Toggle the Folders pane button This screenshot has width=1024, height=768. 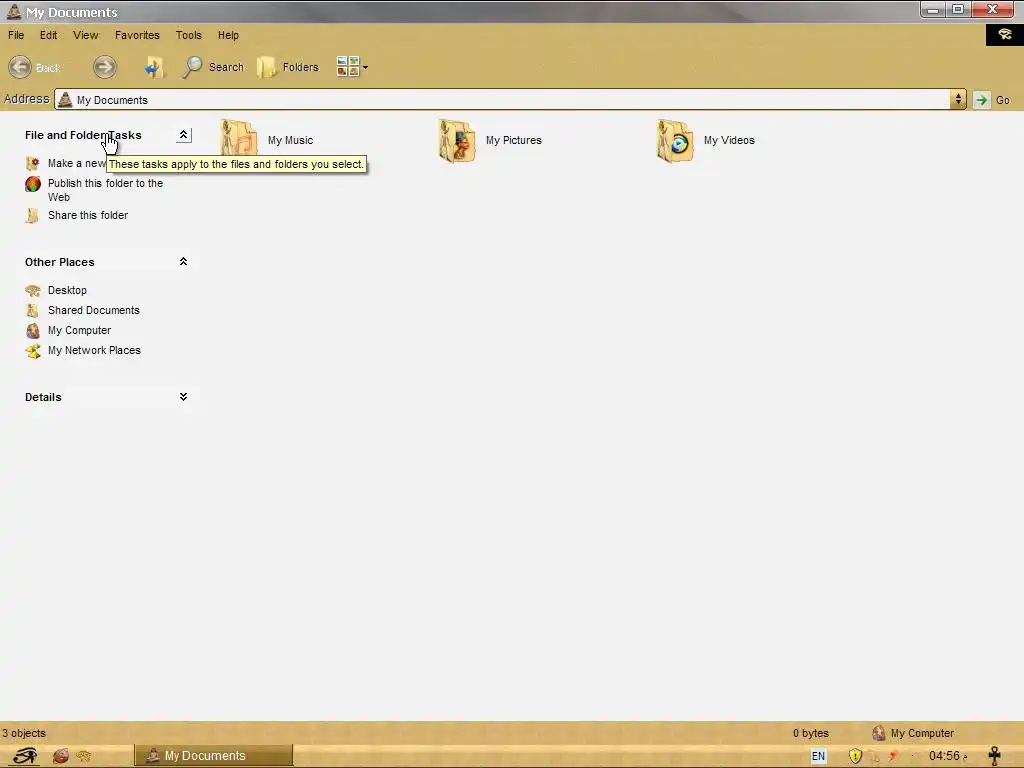tap(288, 67)
